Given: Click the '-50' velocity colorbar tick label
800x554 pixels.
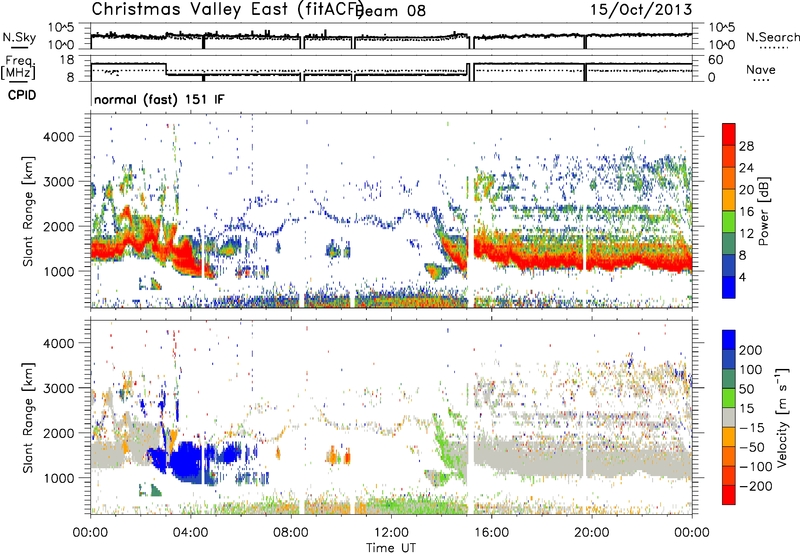Looking at the screenshot, I should [752, 447].
